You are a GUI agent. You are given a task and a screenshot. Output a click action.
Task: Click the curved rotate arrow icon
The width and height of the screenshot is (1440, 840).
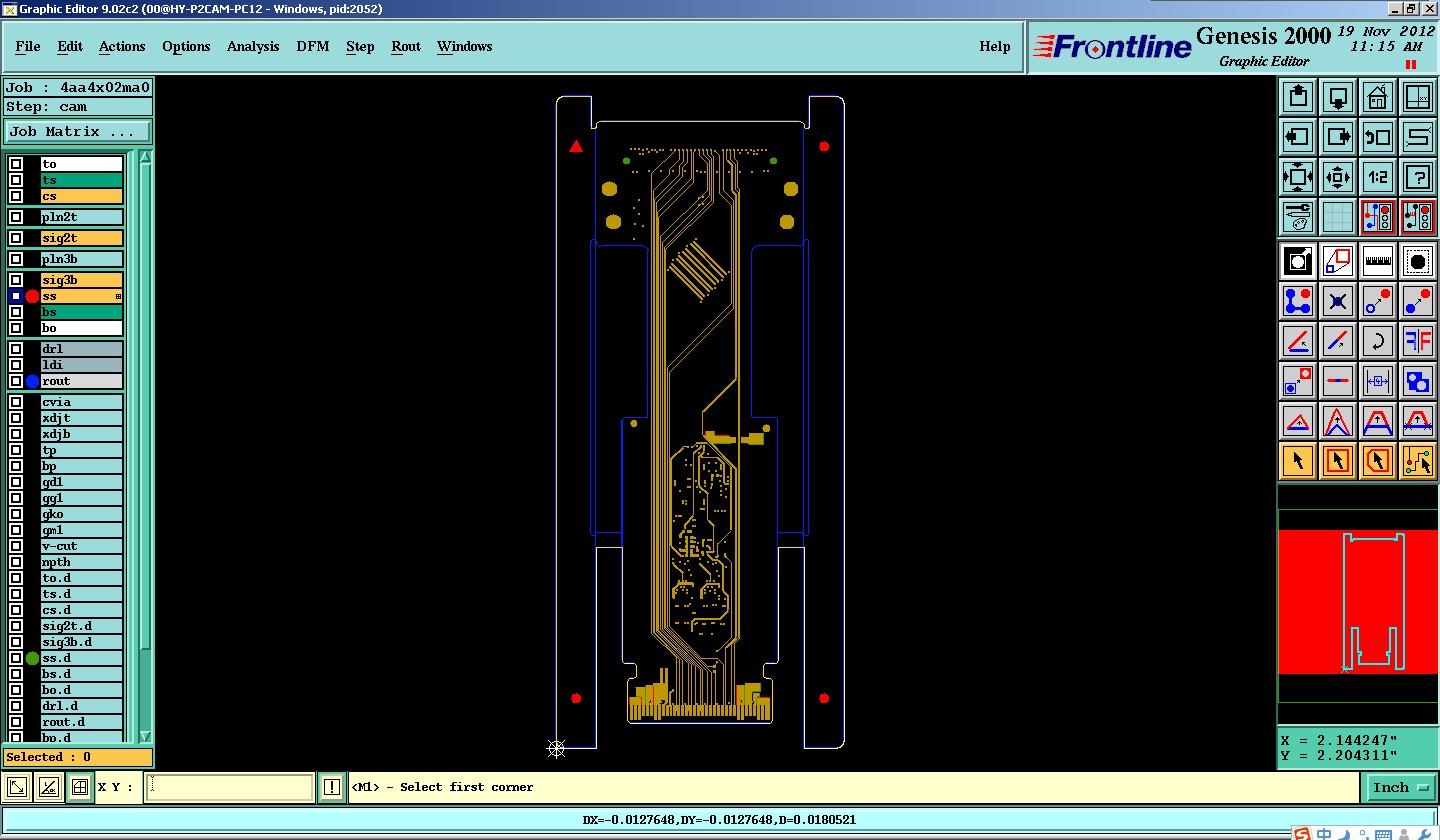pyautogui.click(x=1378, y=341)
